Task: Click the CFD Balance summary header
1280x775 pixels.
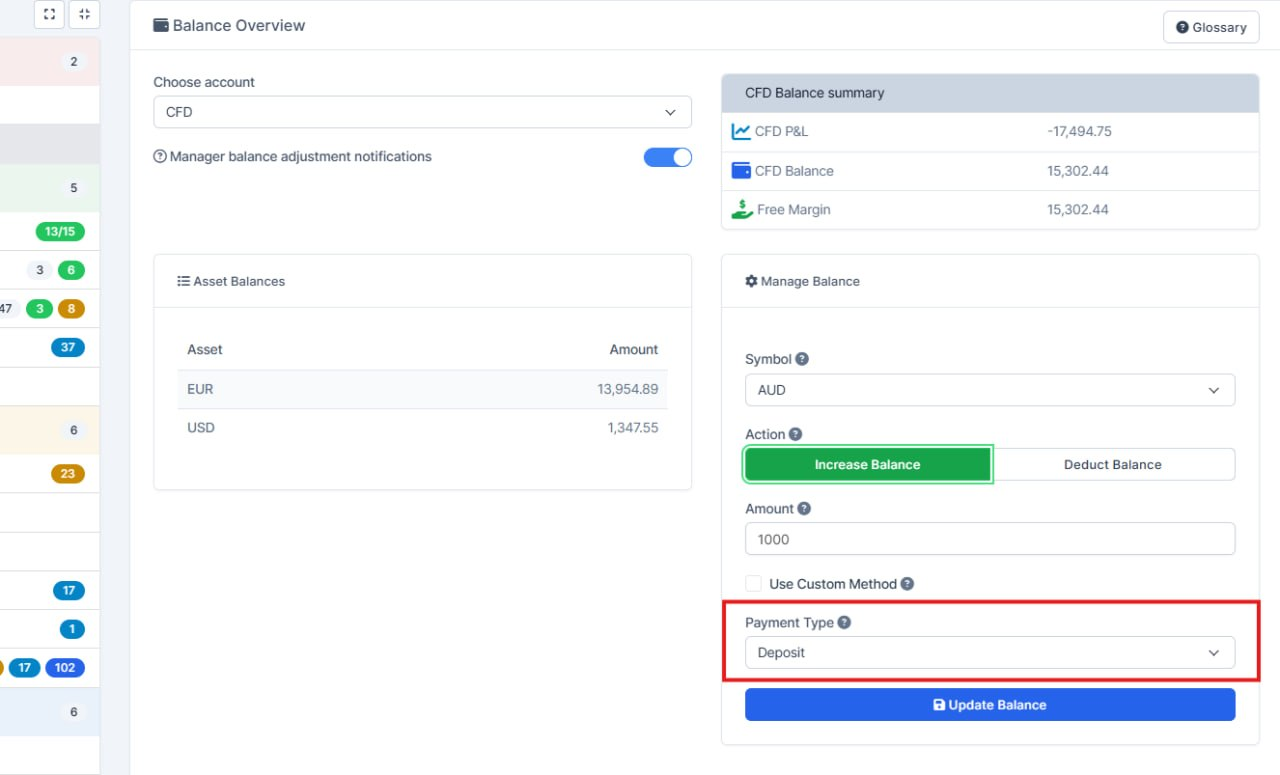Action: tap(990, 93)
